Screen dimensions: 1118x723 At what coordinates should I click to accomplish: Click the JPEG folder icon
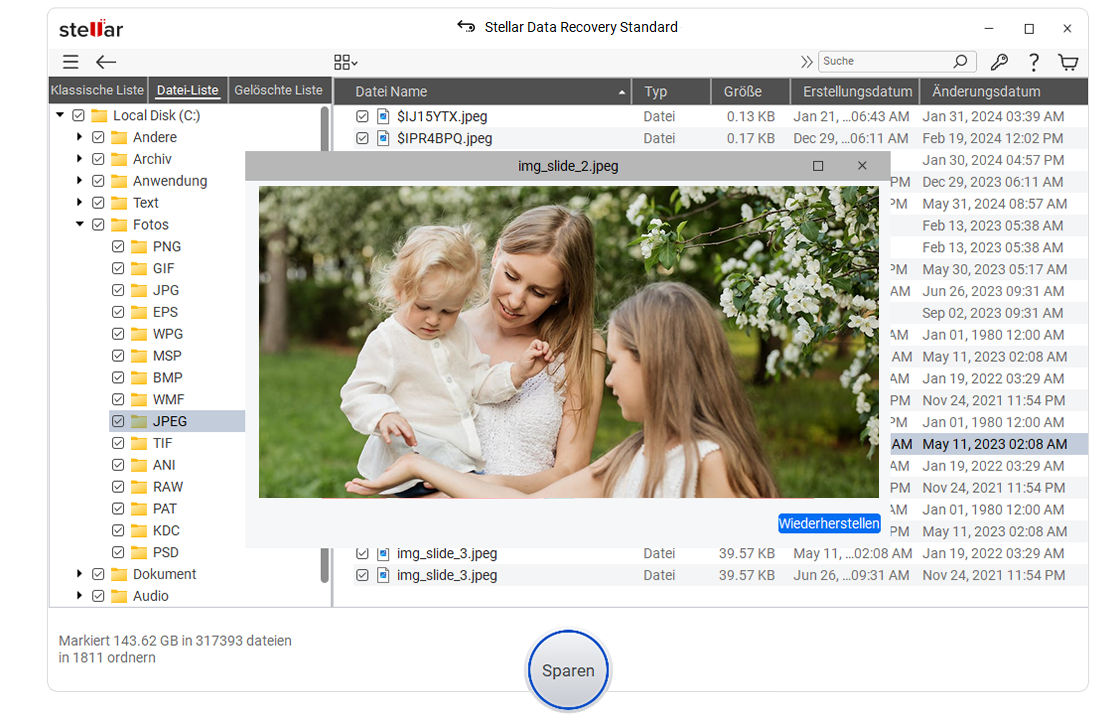[x=139, y=421]
